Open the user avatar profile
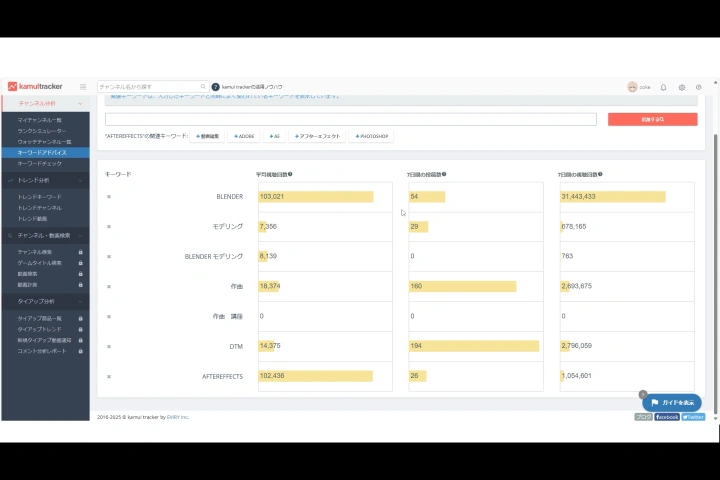Image resolution: width=720 pixels, height=480 pixels. [632, 87]
